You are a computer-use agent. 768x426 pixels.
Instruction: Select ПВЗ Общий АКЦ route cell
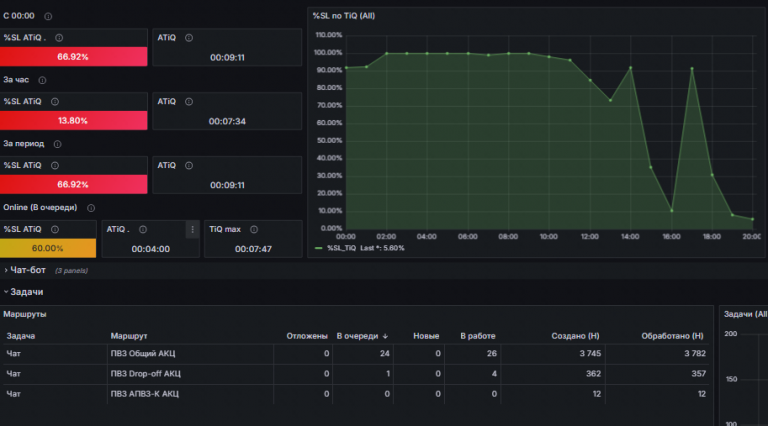click(143, 354)
